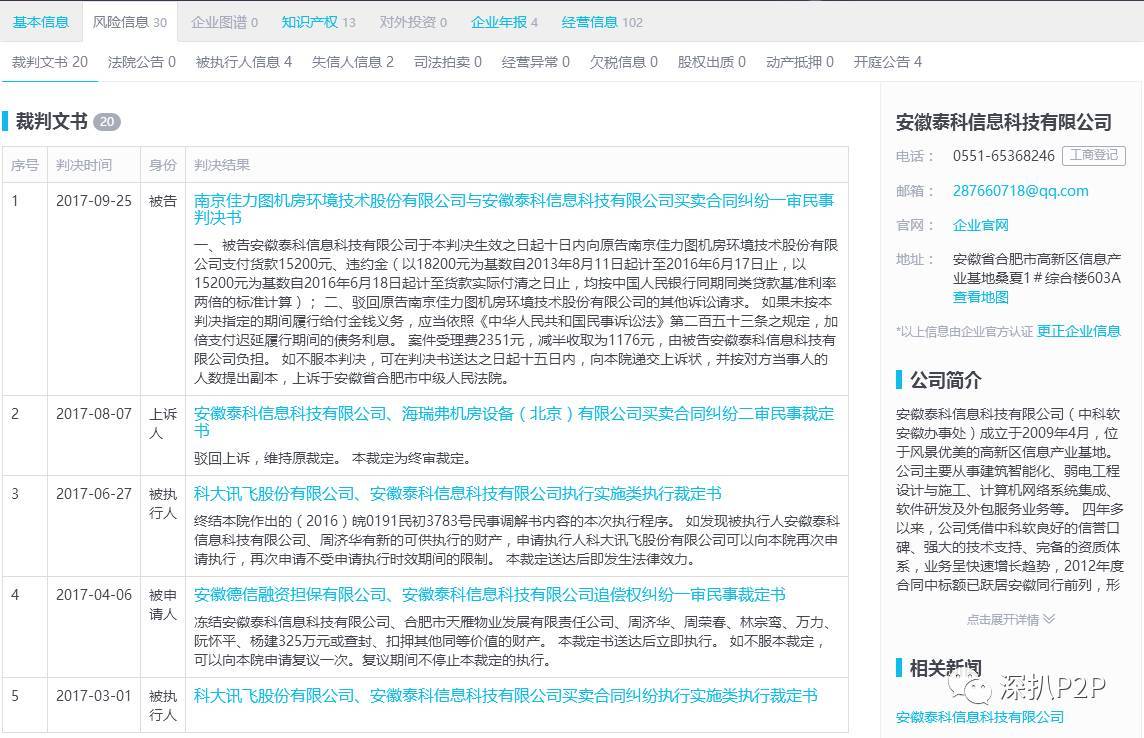
Task: Select the 经营异常 0 sub-tab
Action: 536,62
